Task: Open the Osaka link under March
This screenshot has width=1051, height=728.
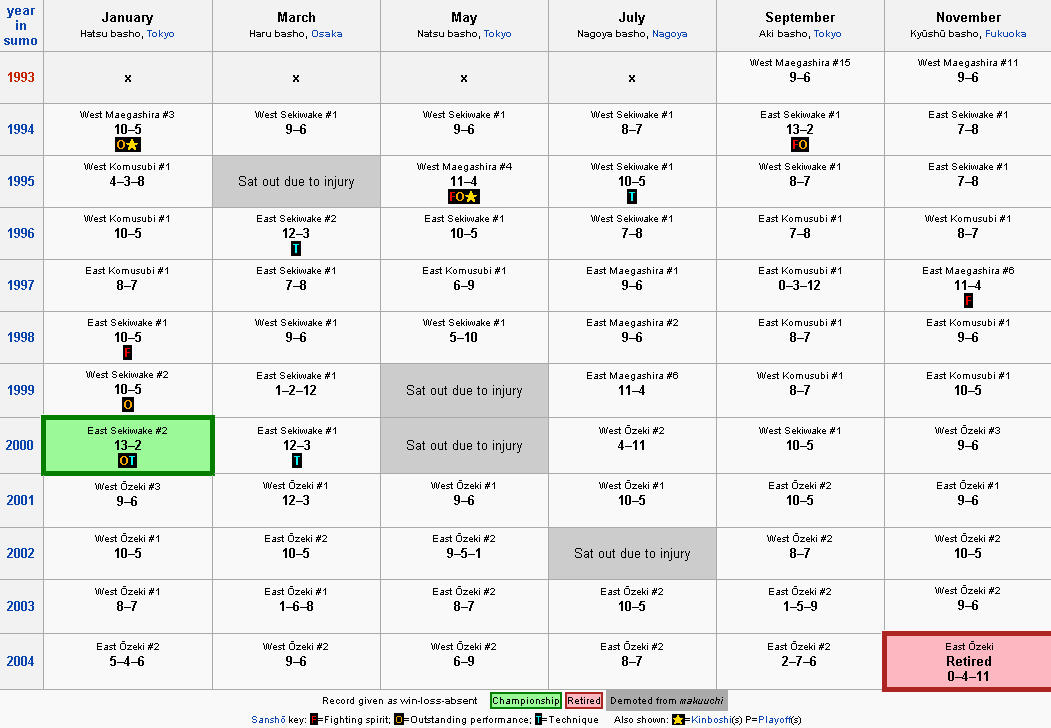Action: (326, 34)
